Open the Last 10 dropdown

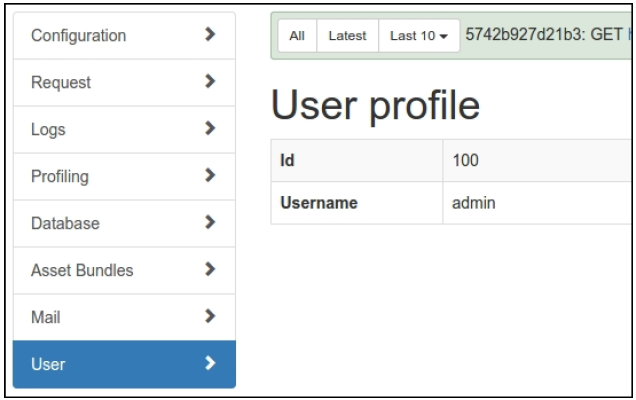click(419, 36)
